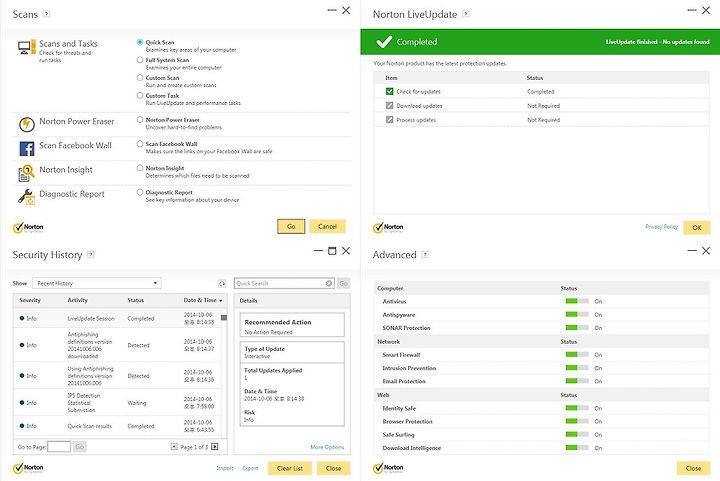Click the Norton Power Eraser lightning icon
Viewport: 720px width, 481px height.
[x=27, y=124]
